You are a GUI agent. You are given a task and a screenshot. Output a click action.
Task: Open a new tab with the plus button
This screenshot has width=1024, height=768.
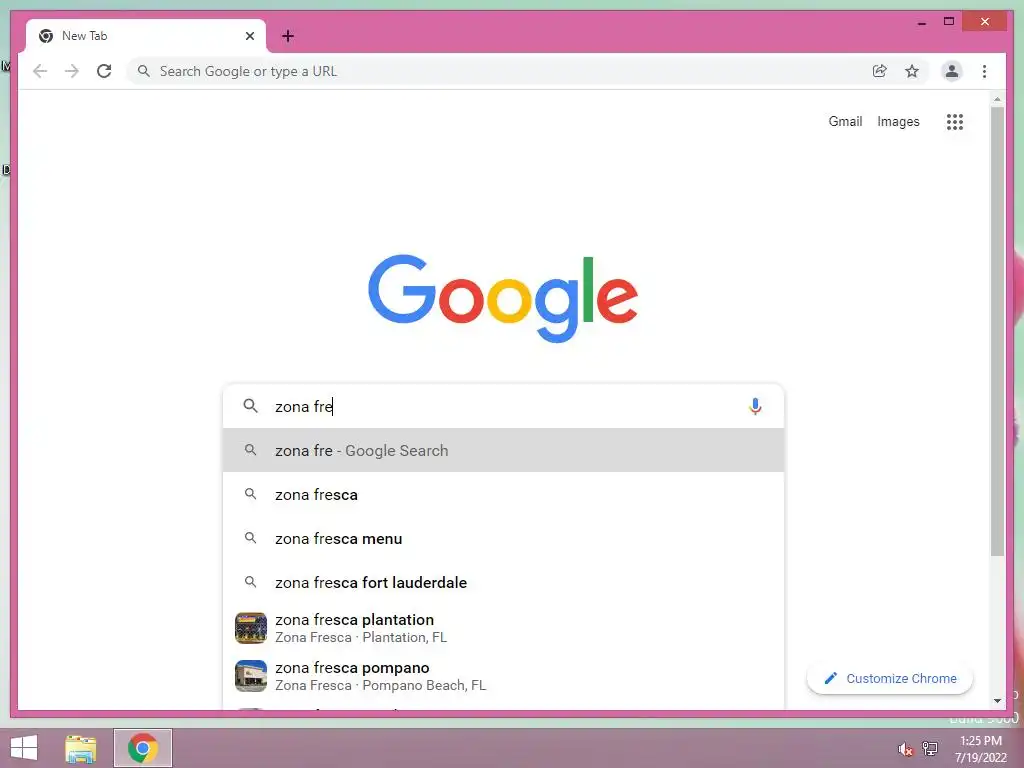click(x=288, y=36)
